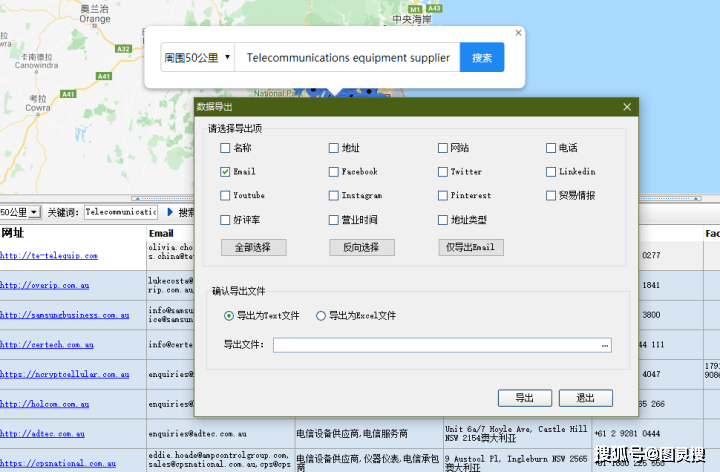Click the blue 搜索 button on the map
Viewport: 720px width, 472px height.
point(481,58)
